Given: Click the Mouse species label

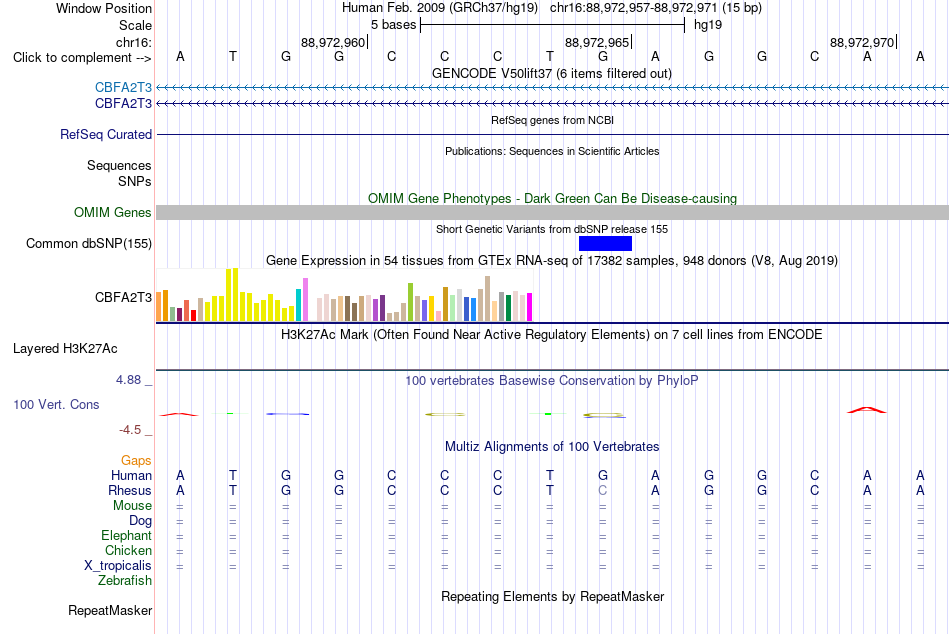Looking at the screenshot, I should pos(132,506).
